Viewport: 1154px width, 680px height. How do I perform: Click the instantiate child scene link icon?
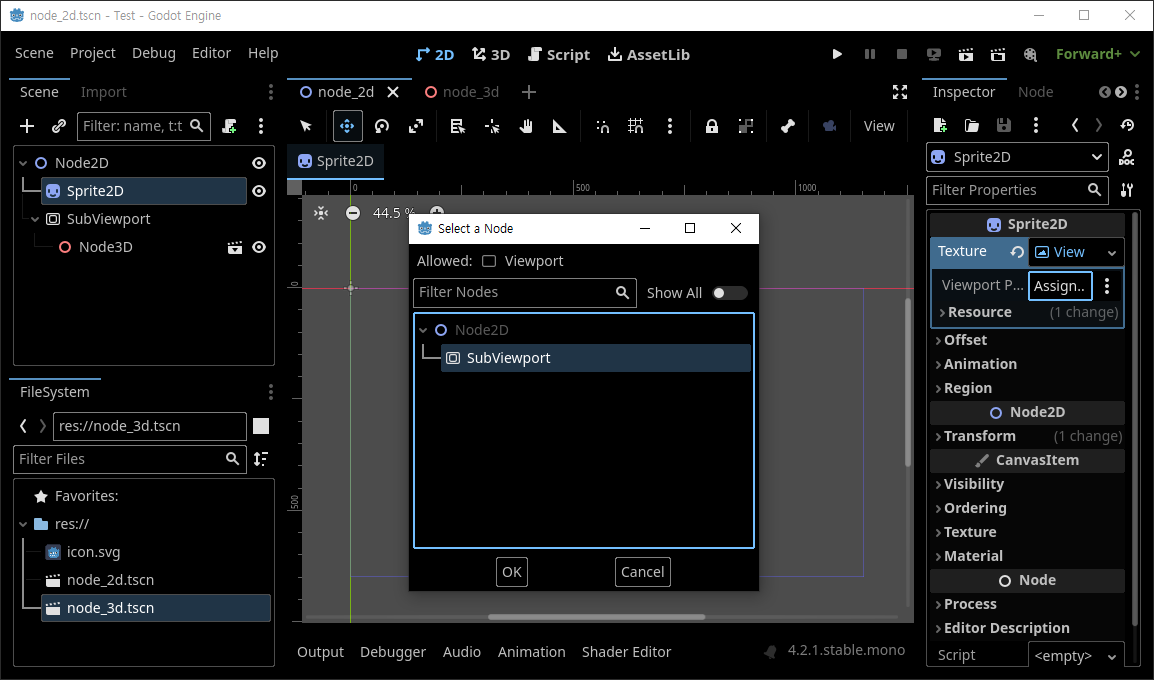click(x=59, y=126)
